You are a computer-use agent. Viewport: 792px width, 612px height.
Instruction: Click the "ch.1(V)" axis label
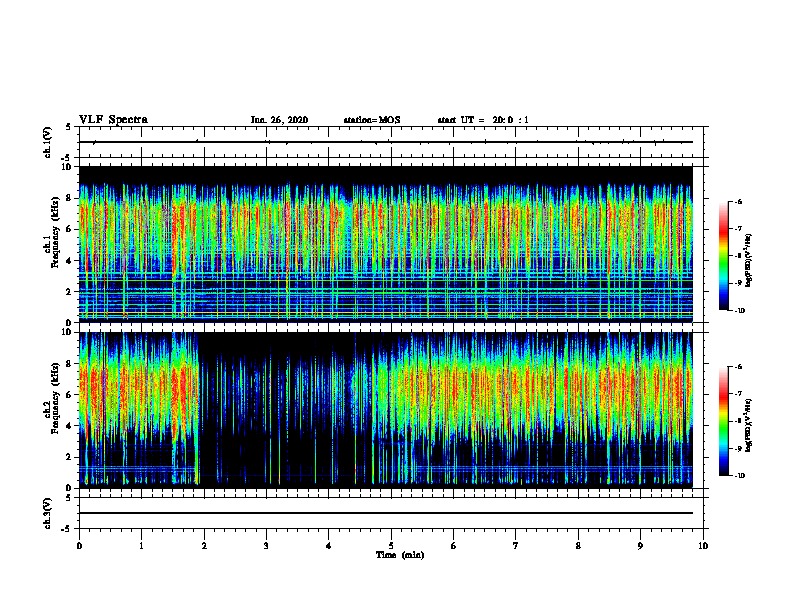48,142
